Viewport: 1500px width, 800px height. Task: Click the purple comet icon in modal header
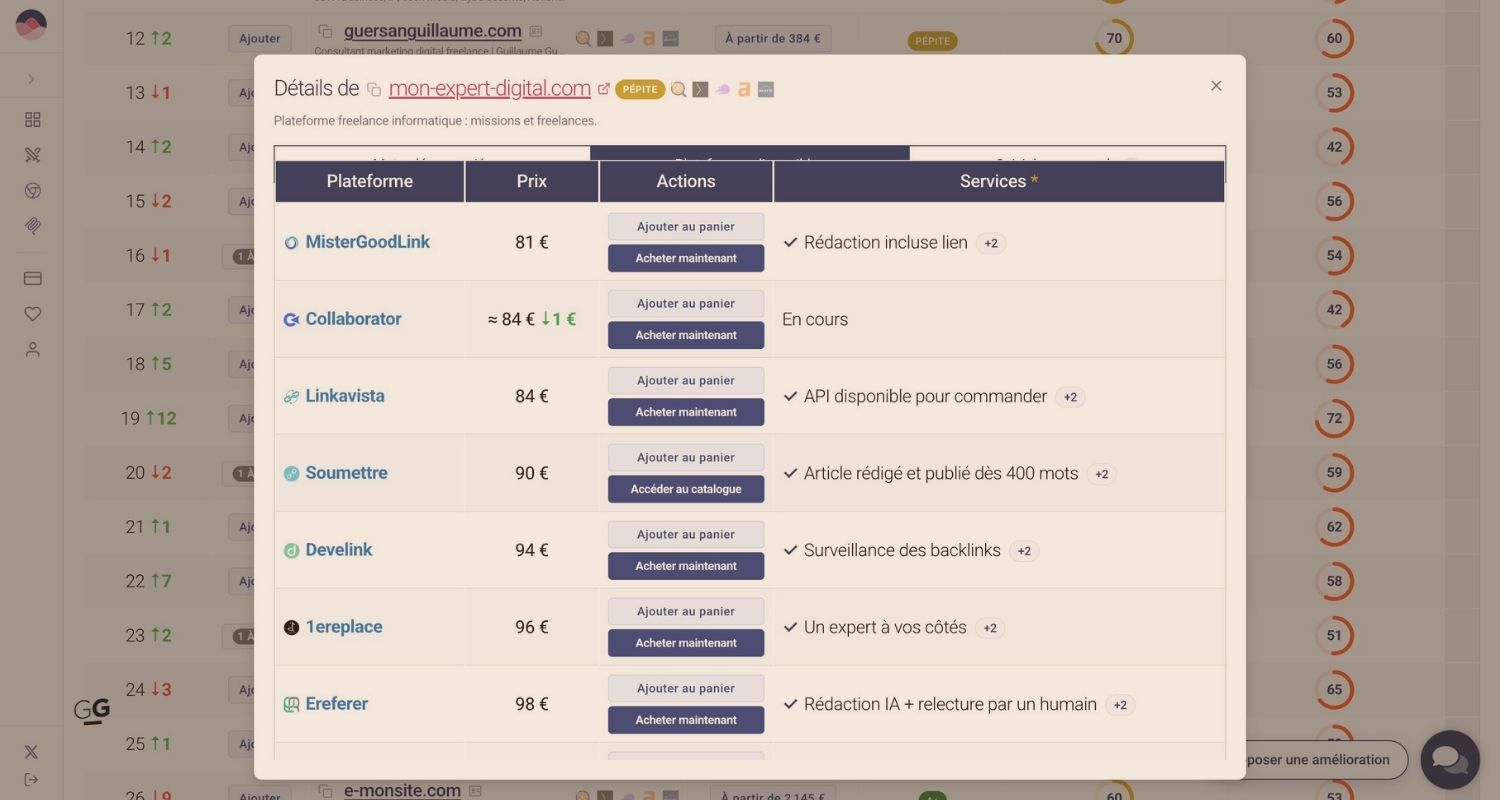coord(722,89)
